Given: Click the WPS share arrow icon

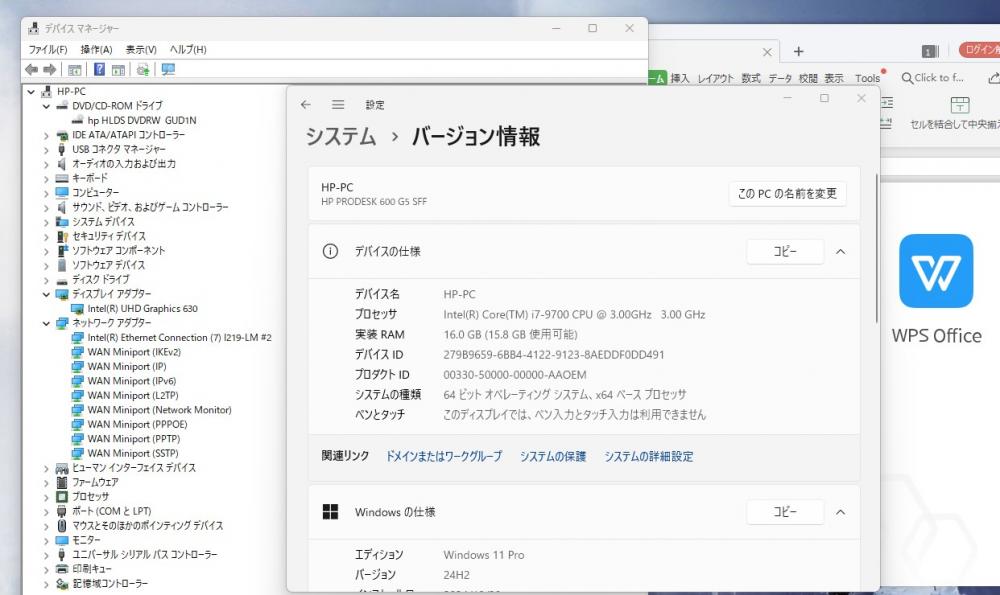Looking at the screenshot, I should 994,78.
